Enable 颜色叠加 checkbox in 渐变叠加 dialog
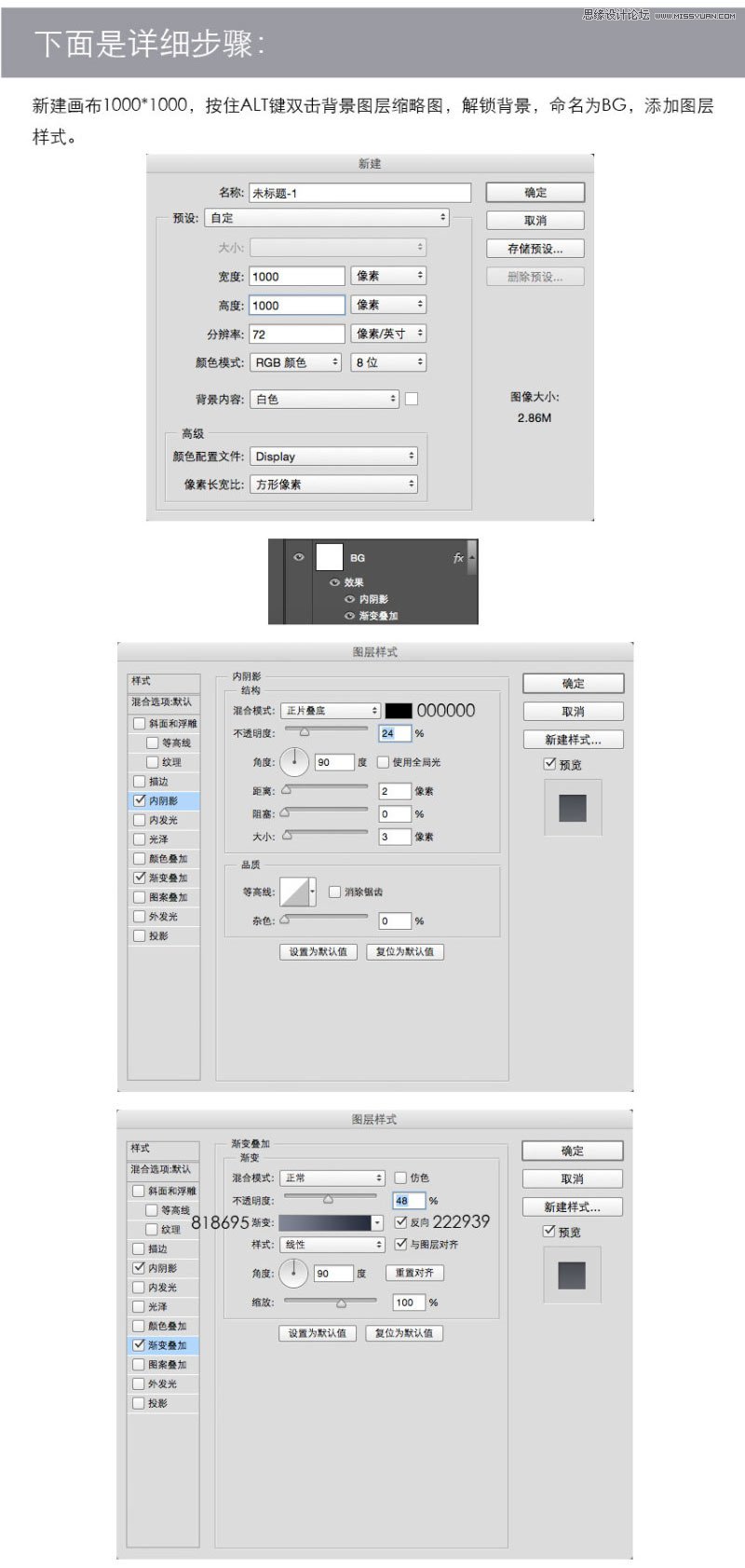 (139, 1326)
